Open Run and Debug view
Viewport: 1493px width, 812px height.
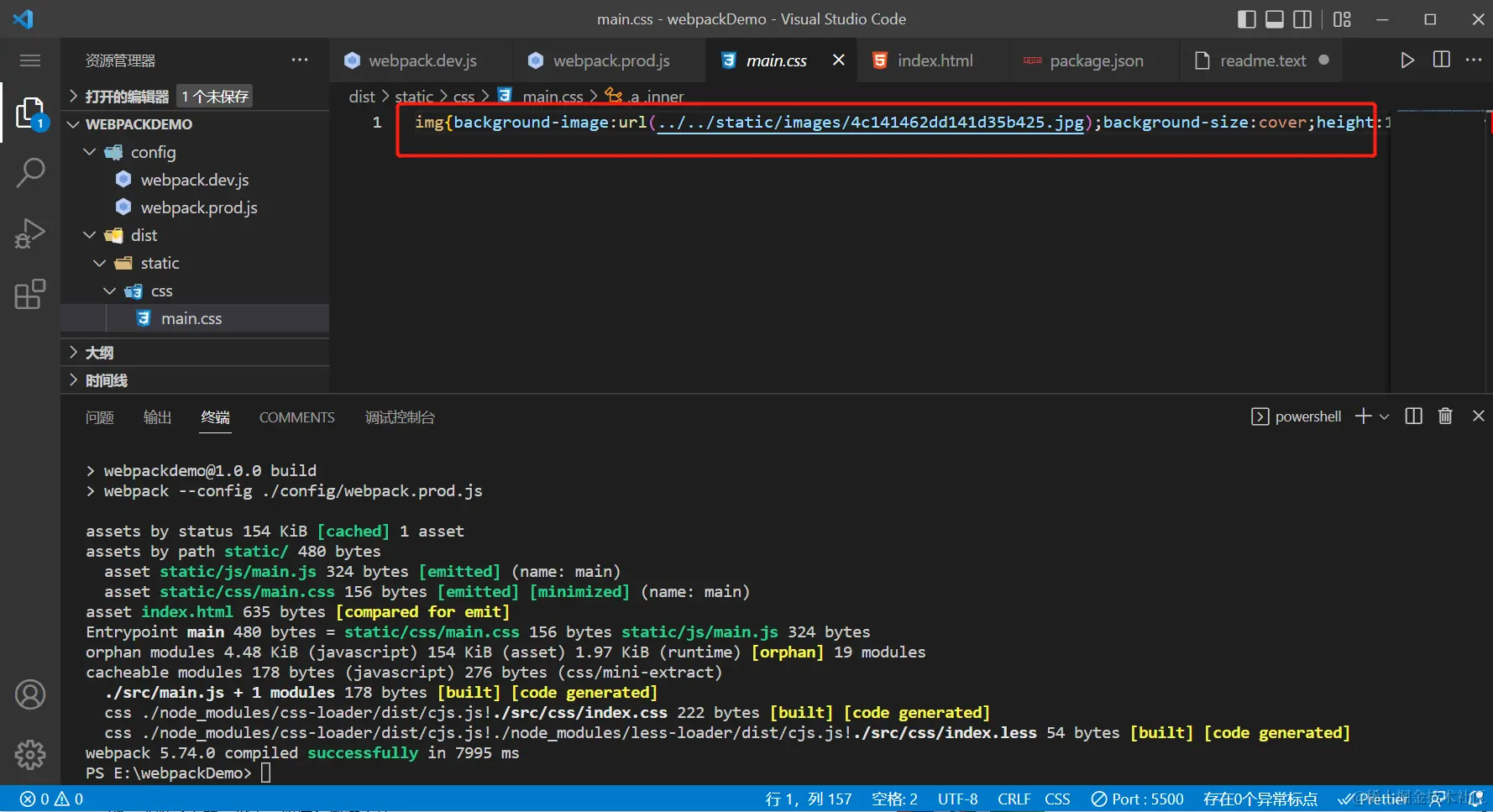point(30,233)
